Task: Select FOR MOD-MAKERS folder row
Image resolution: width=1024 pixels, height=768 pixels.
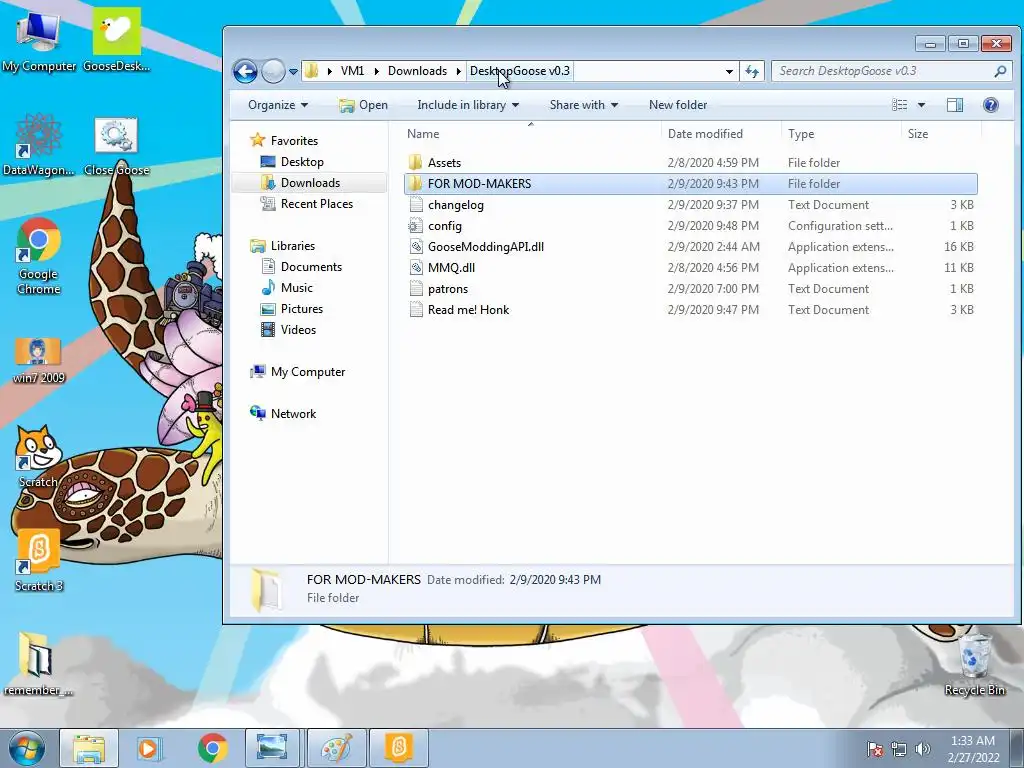Action: pyautogui.click(x=691, y=184)
